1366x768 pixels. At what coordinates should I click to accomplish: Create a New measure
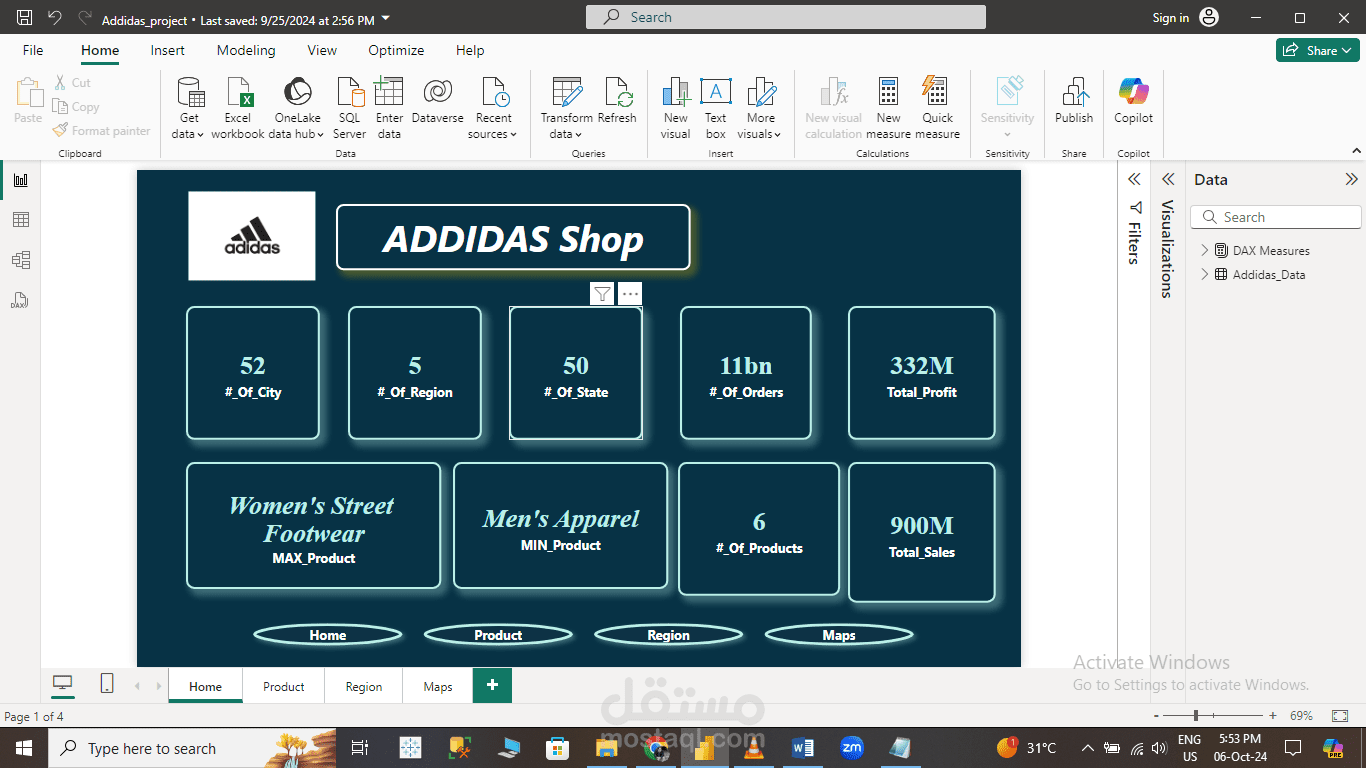888,108
